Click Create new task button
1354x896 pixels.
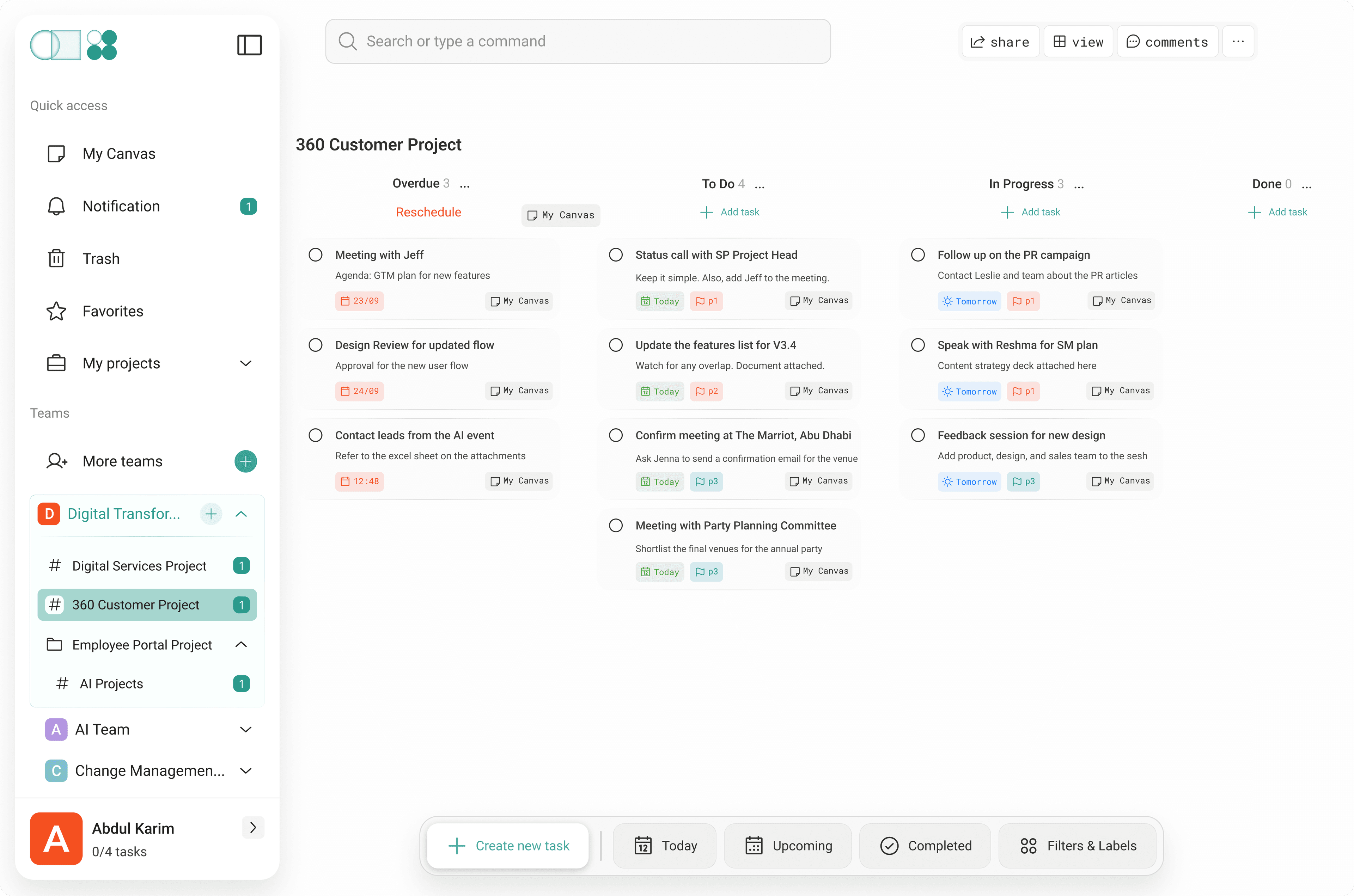508,846
